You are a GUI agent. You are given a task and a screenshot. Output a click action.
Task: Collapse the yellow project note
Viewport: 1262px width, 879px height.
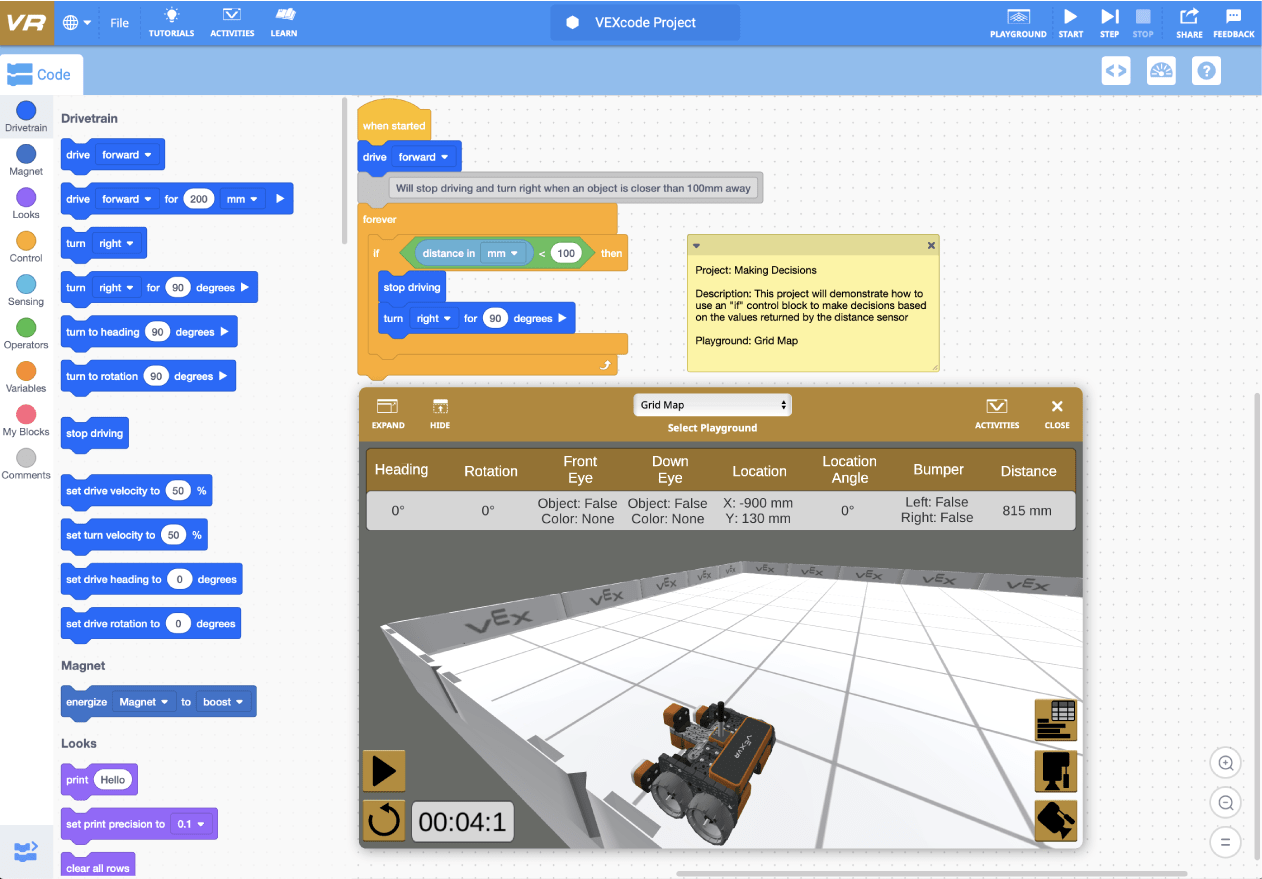[x=697, y=245]
